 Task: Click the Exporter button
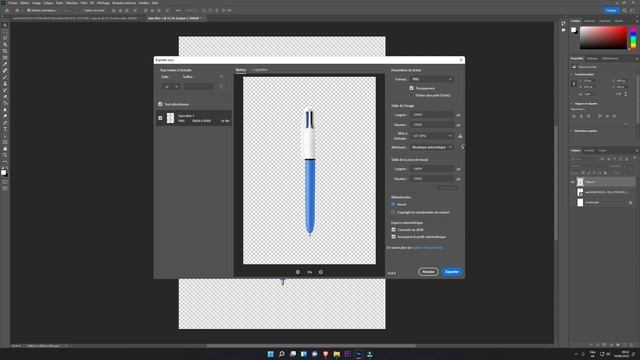point(452,272)
